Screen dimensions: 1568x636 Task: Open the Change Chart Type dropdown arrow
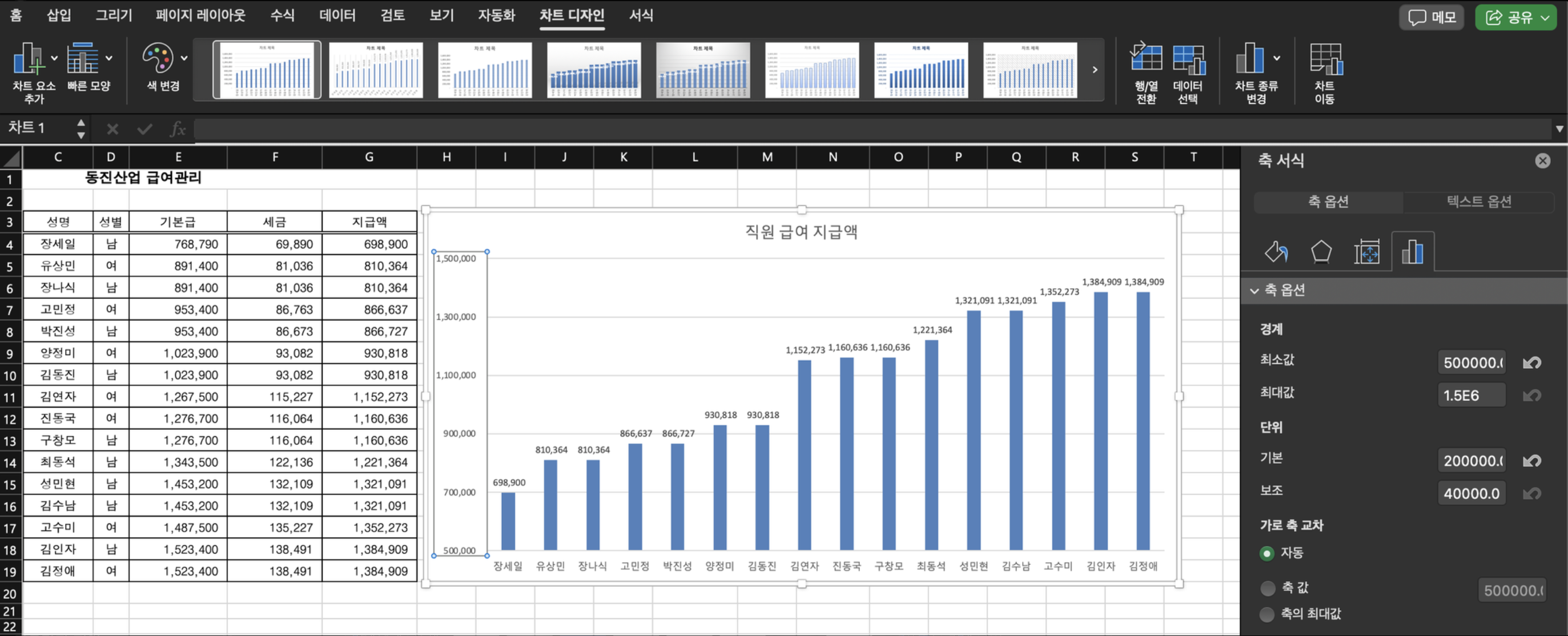[1276, 58]
